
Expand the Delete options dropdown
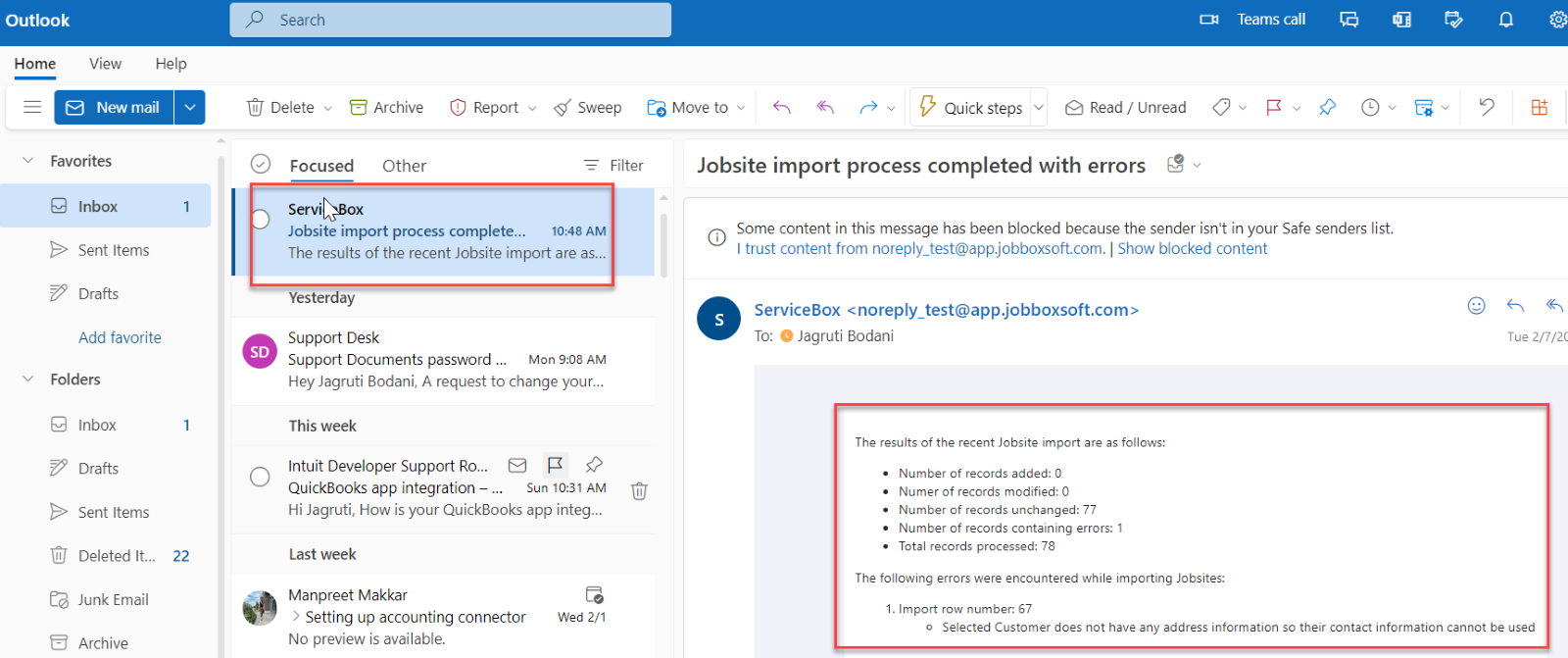coord(327,108)
